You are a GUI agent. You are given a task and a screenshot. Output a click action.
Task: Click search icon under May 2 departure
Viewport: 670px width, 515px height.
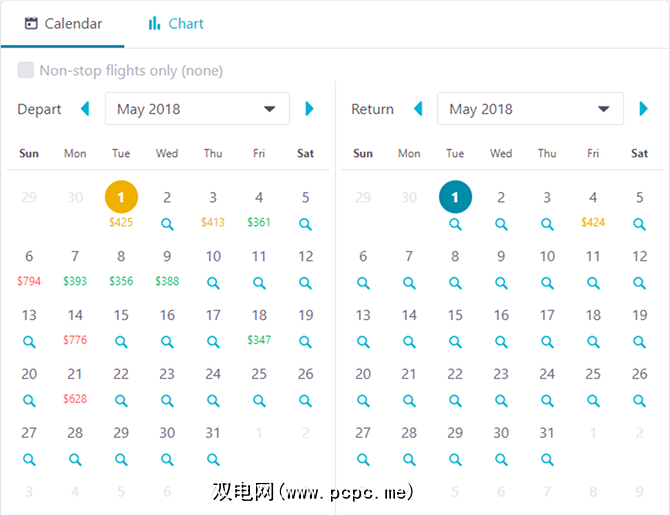[x=167, y=225]
